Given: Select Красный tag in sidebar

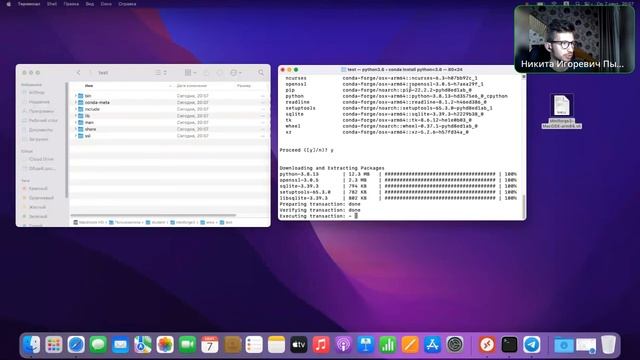Looking at the screenshot, I should pyautogui.click(x=38, y=189).
